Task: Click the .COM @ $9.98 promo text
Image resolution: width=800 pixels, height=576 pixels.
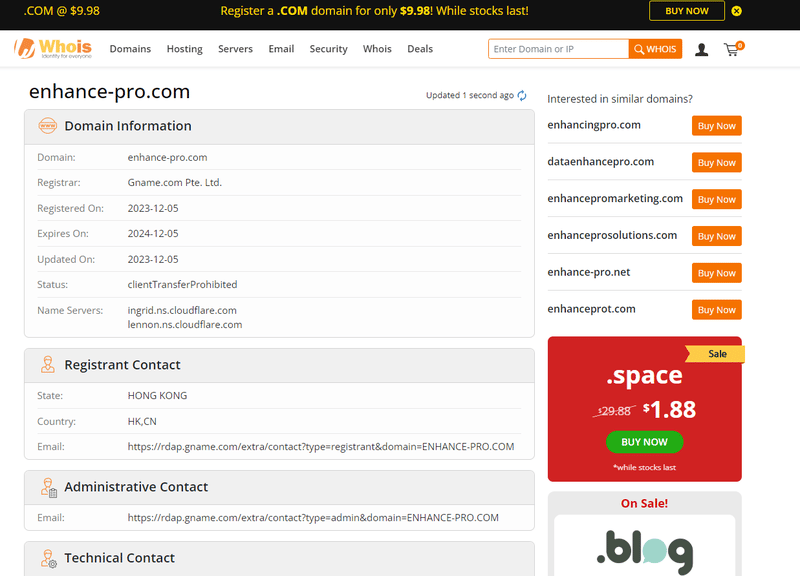Action: [61, 11]
